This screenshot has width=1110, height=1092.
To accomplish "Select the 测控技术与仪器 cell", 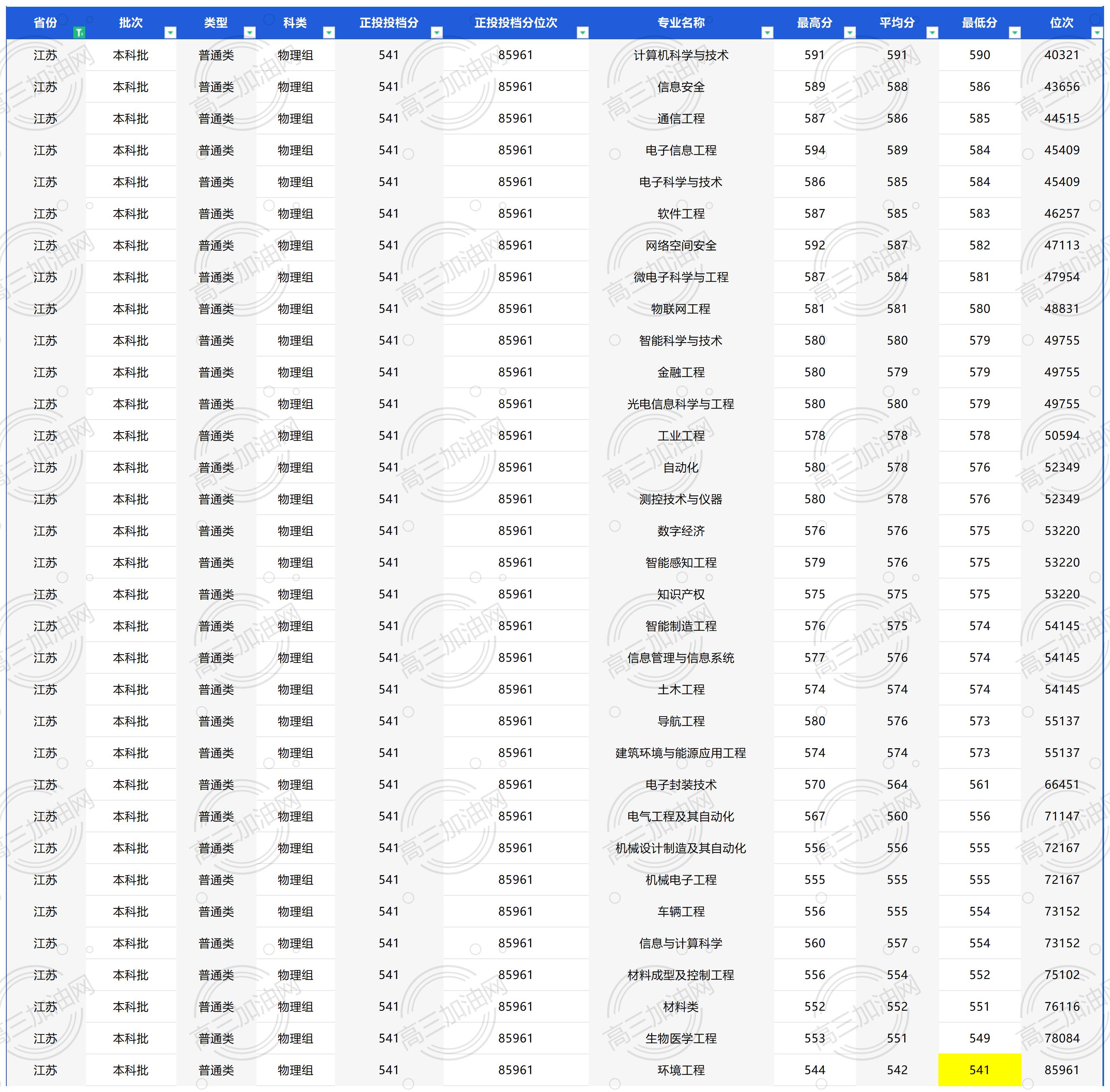I will [681, 500].
